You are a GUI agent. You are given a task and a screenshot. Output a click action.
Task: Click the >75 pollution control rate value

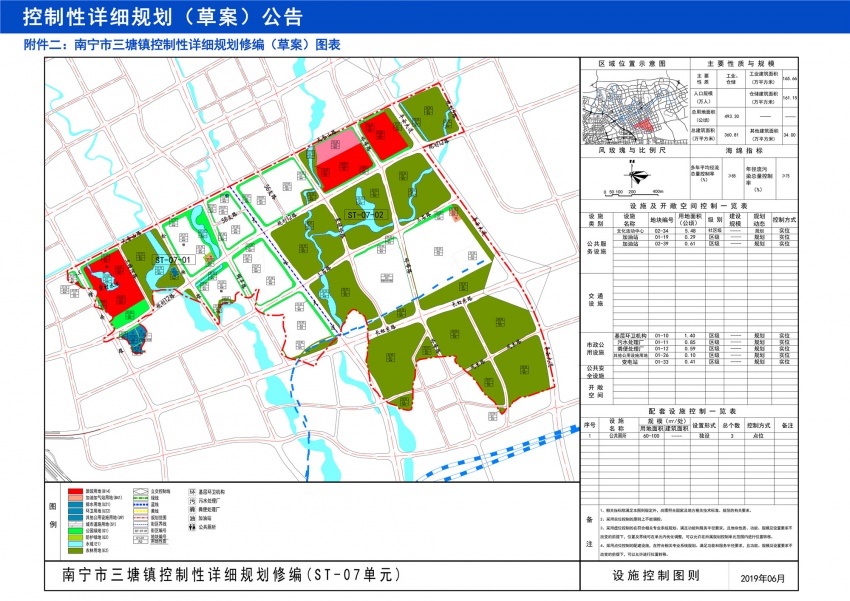pyautogui.click(x=786, y=176)
